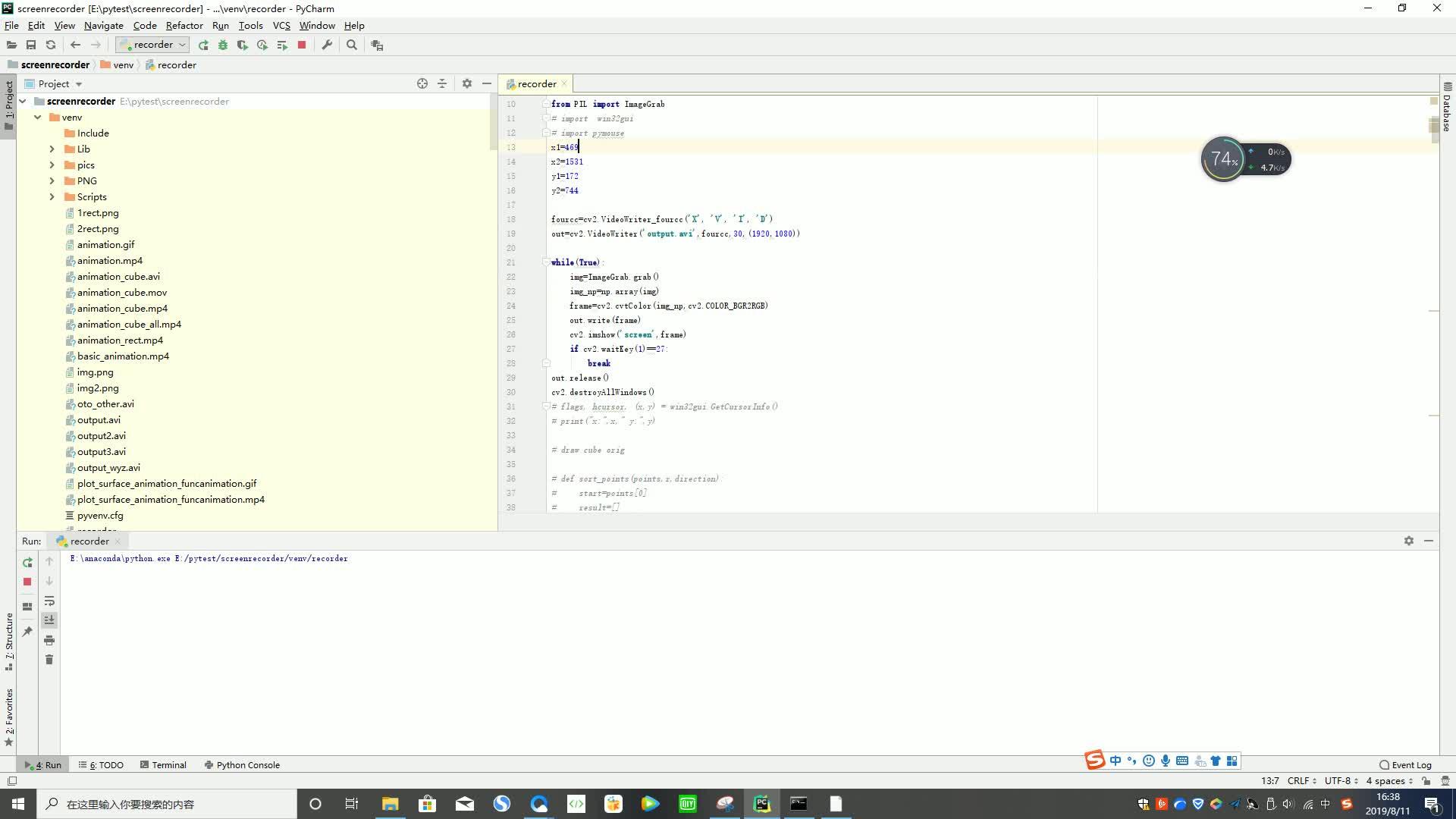Pin the Run tab with the pin icon

pyautogui.click(x=27, y=631)
